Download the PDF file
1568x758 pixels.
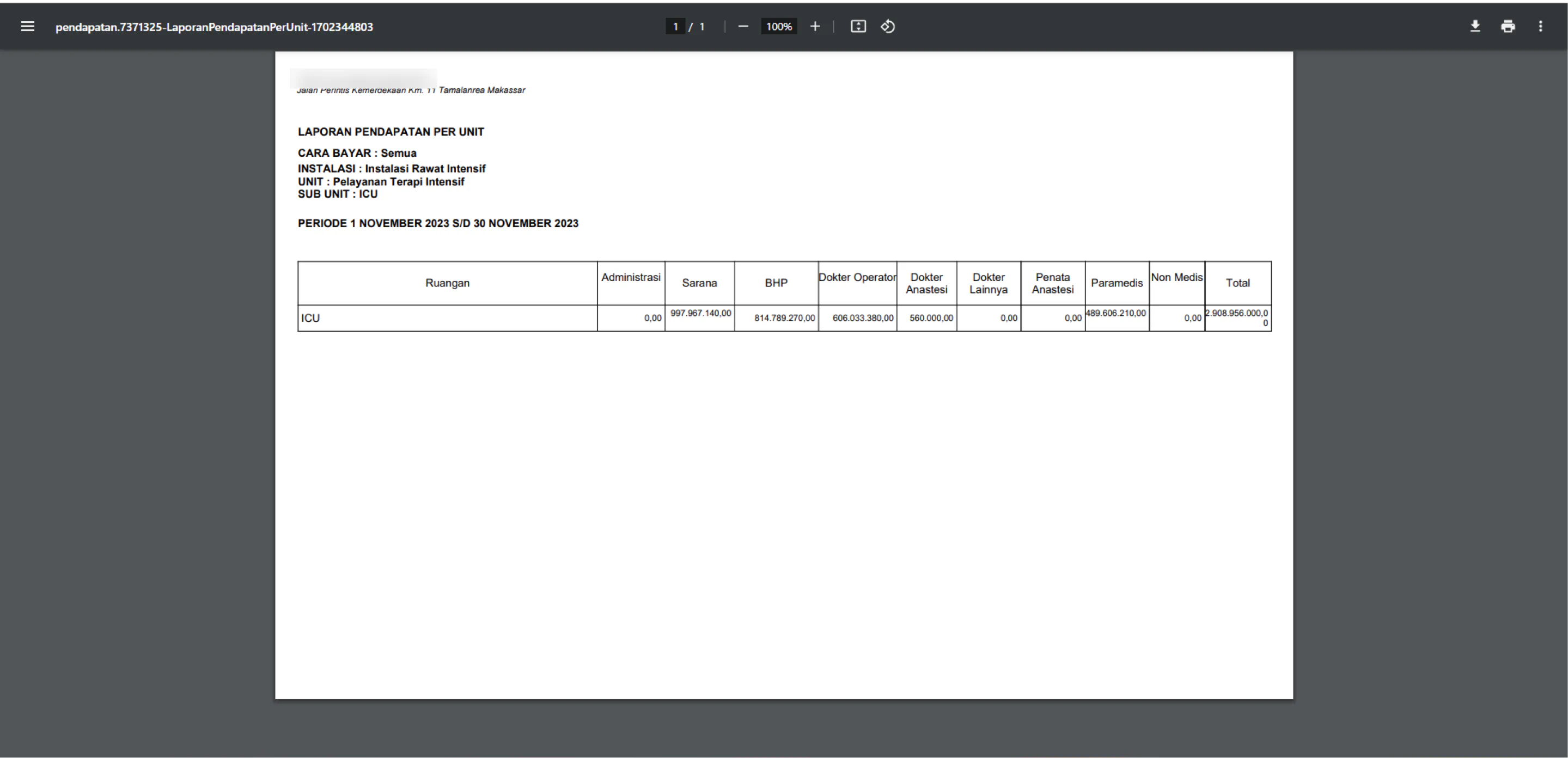pos(1475,26)
